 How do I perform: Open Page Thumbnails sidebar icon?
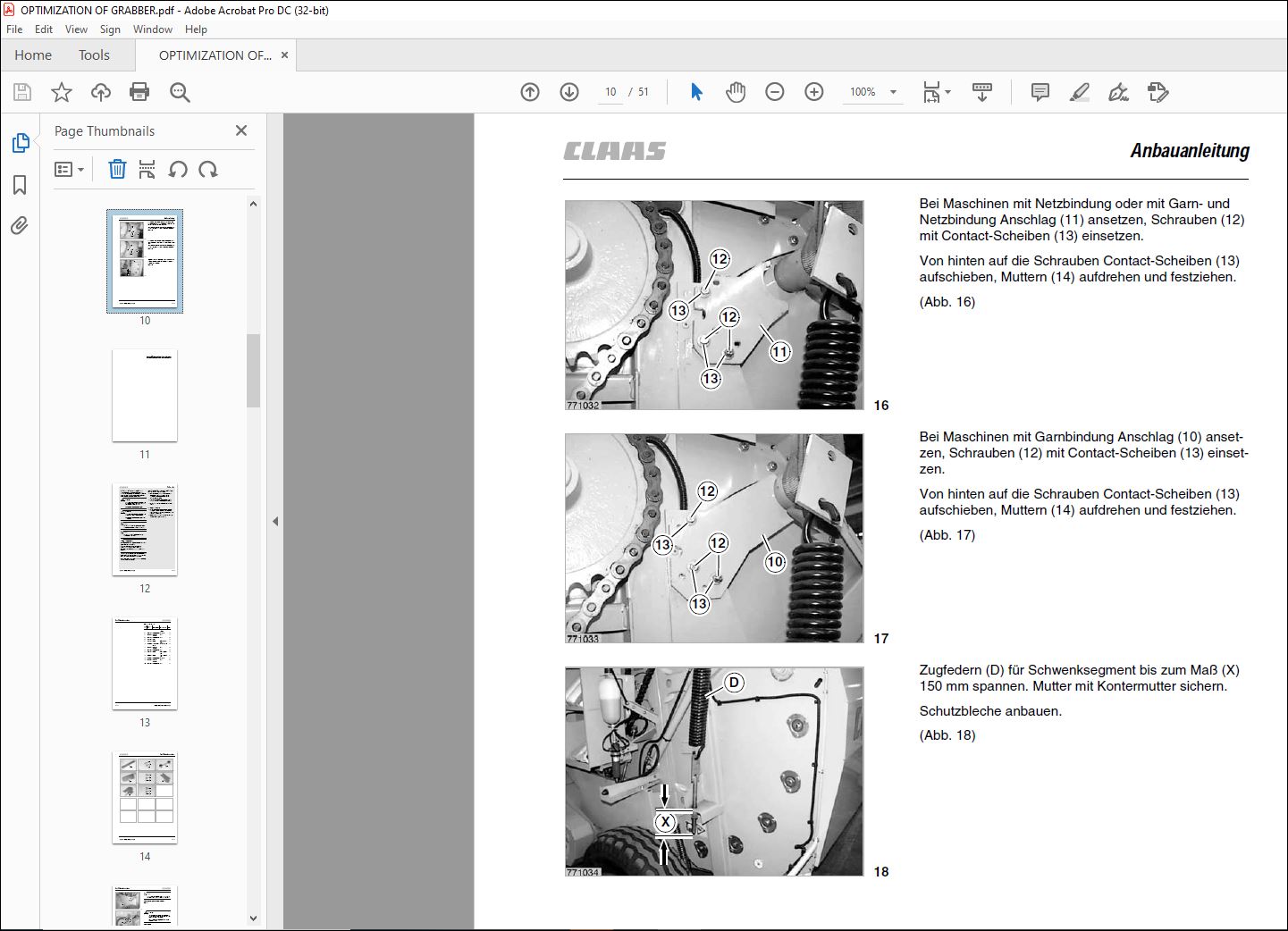[x=20, y=143]
